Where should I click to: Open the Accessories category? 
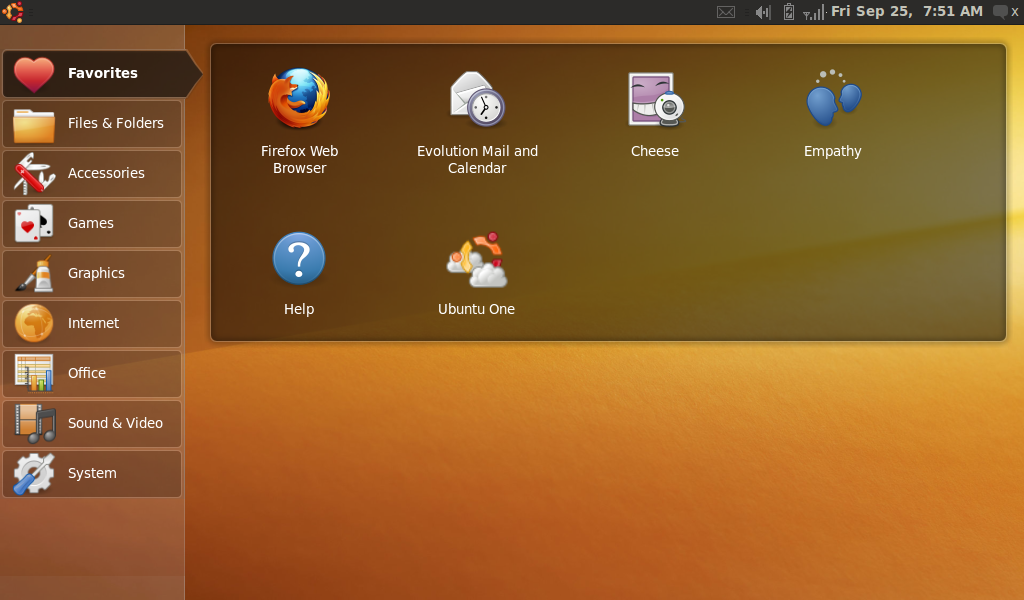[92, 174]
